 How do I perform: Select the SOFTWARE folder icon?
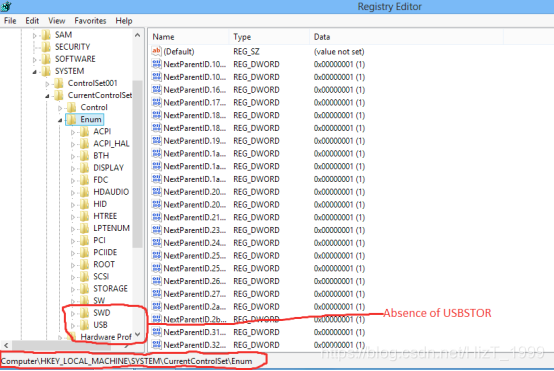coord(46,59)
